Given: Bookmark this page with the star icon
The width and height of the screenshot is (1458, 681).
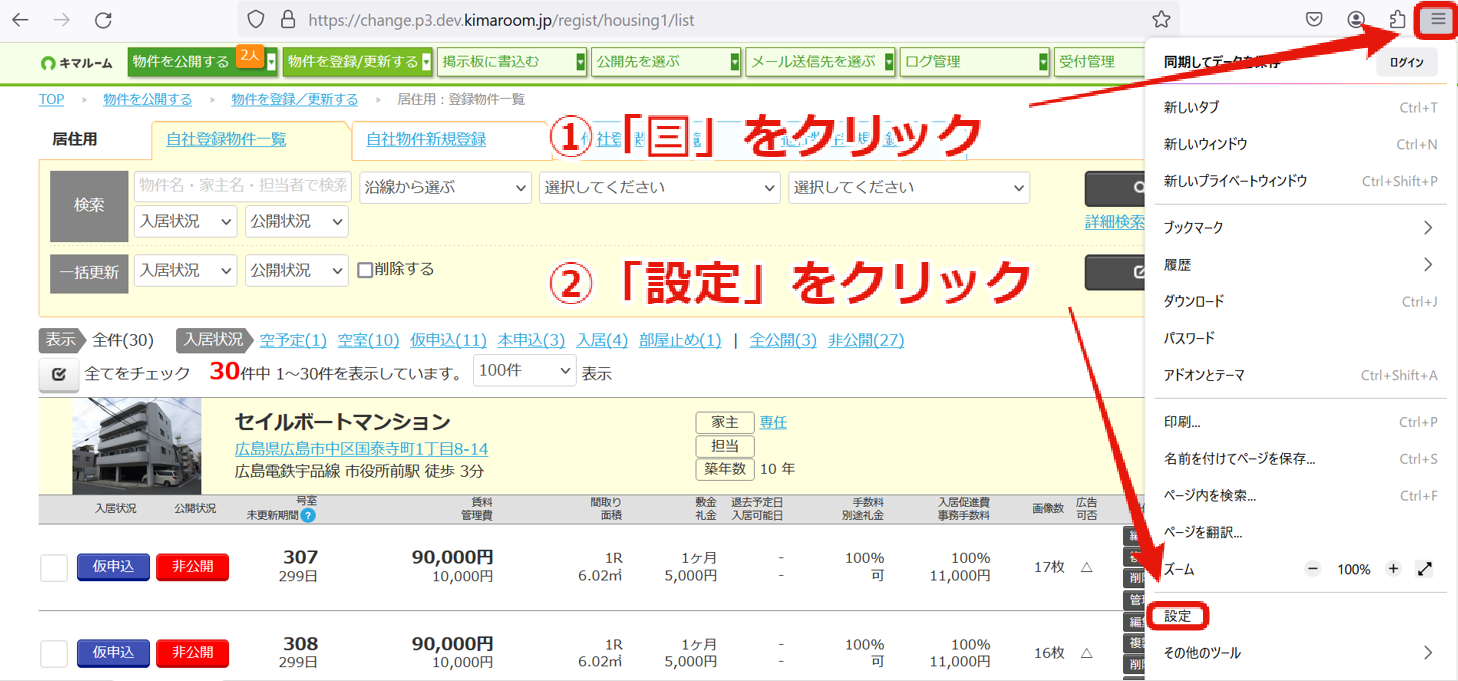Looking at the screenshot, I should [x=1161, y=20].
